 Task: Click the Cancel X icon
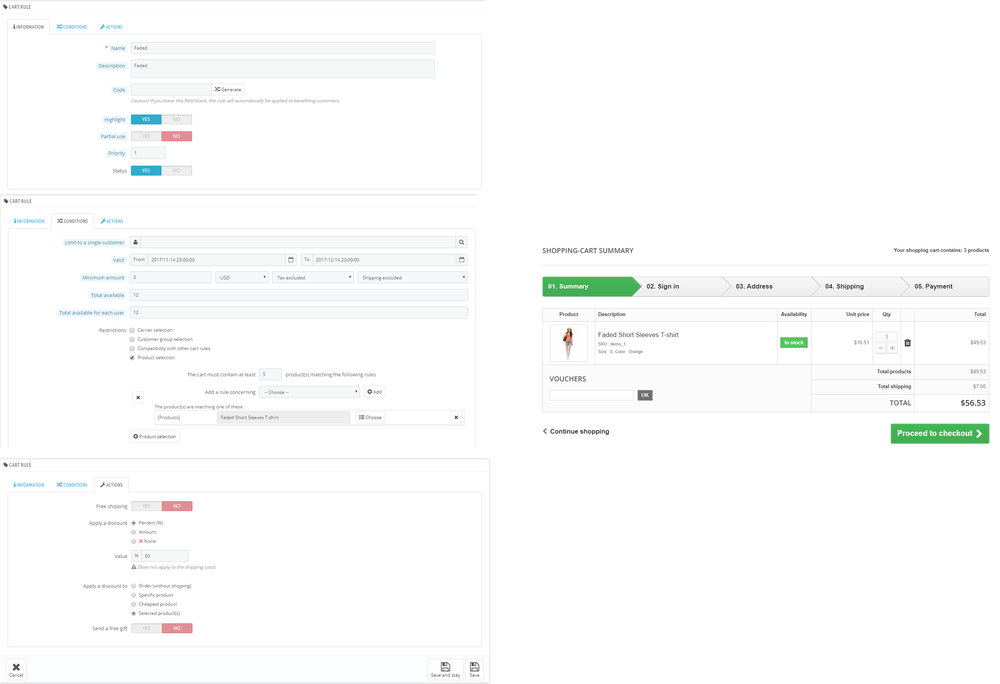(16, 669)
